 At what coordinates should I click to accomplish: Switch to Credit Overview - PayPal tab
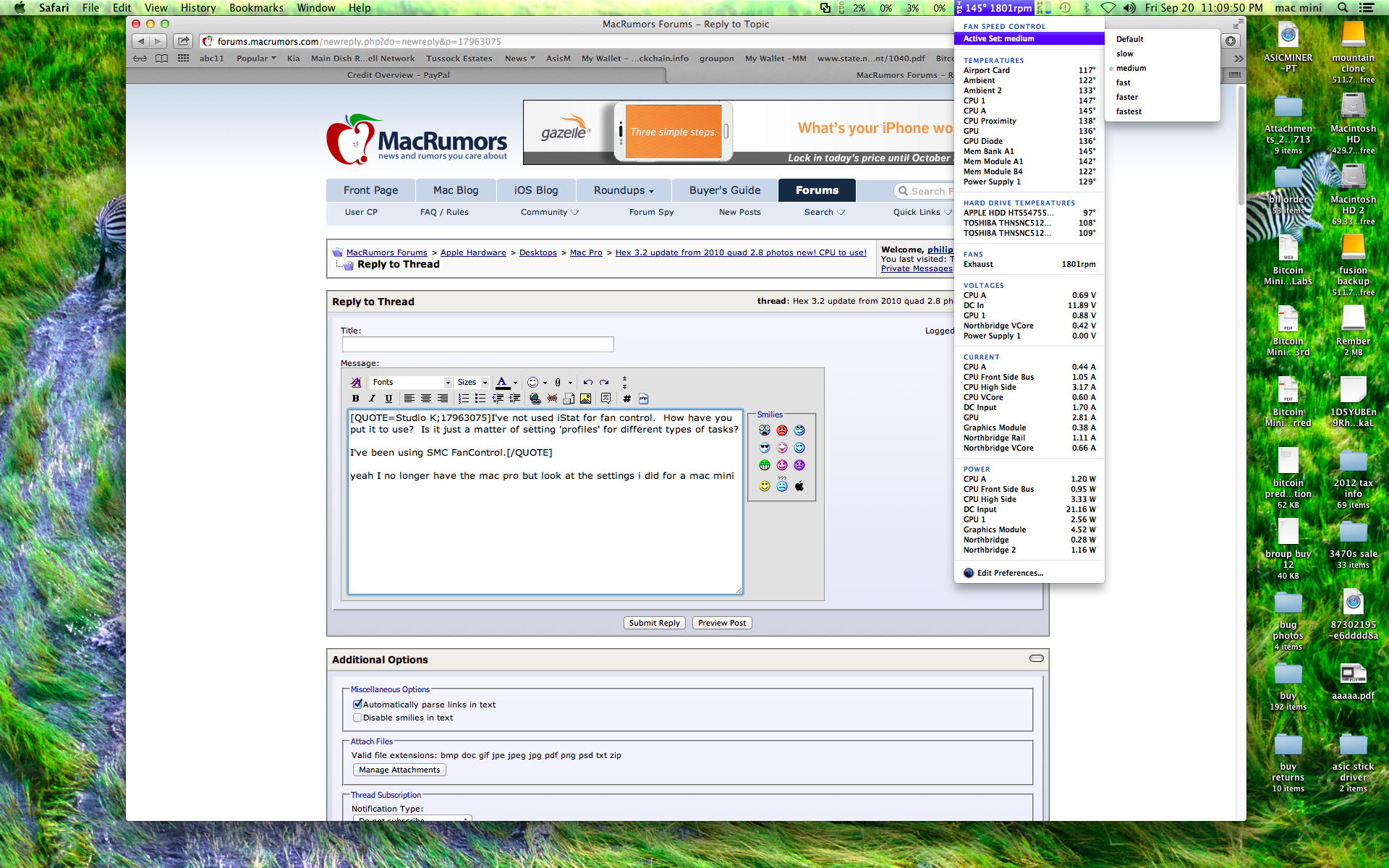pyautogui.click(x=398, y=75)
